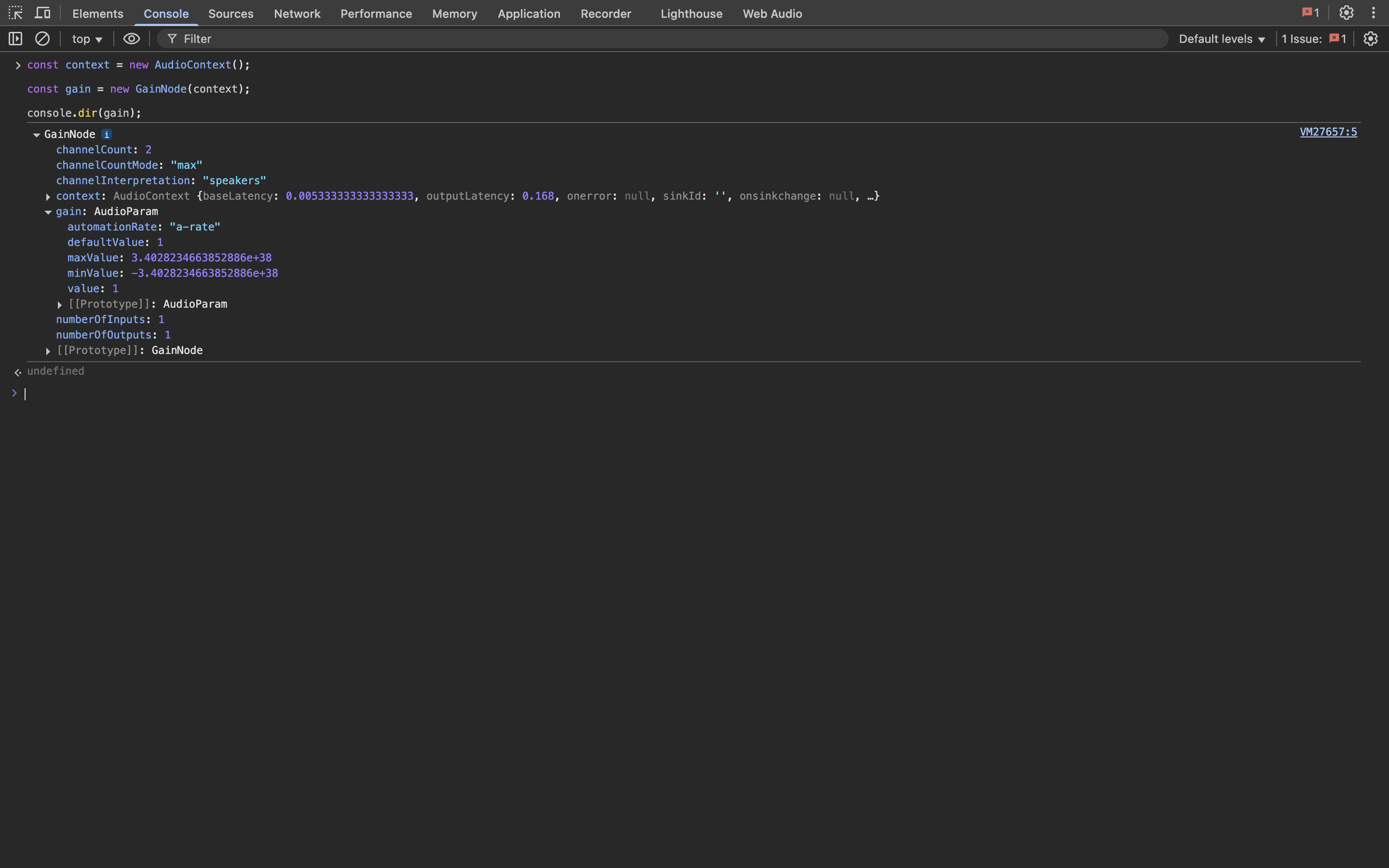This screenshot has height=868, width=1389.
Task: Clear the console with the ban icon
Action: (x=42, y=39)
